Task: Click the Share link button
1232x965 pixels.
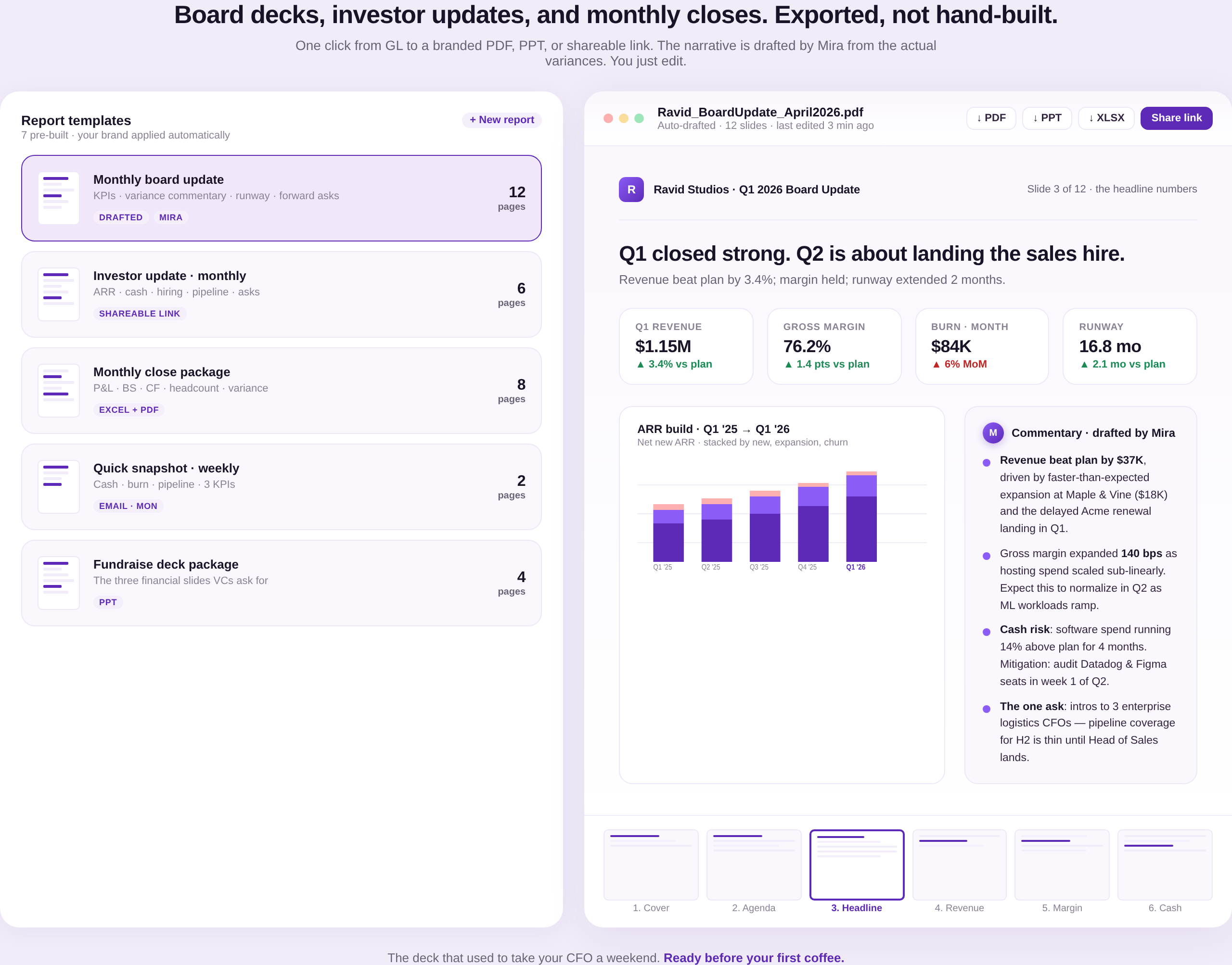Action: pyautogui.click(x=1176, y=118)
